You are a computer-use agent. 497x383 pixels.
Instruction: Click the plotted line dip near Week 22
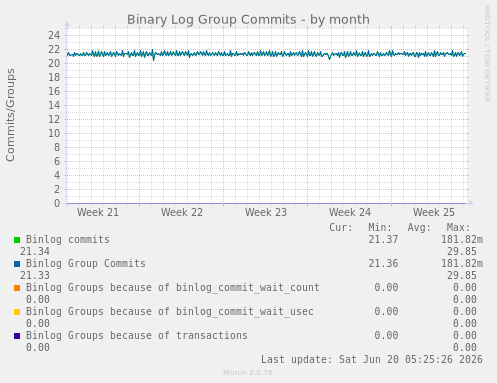pyautogui.click(x=154, y=59)
